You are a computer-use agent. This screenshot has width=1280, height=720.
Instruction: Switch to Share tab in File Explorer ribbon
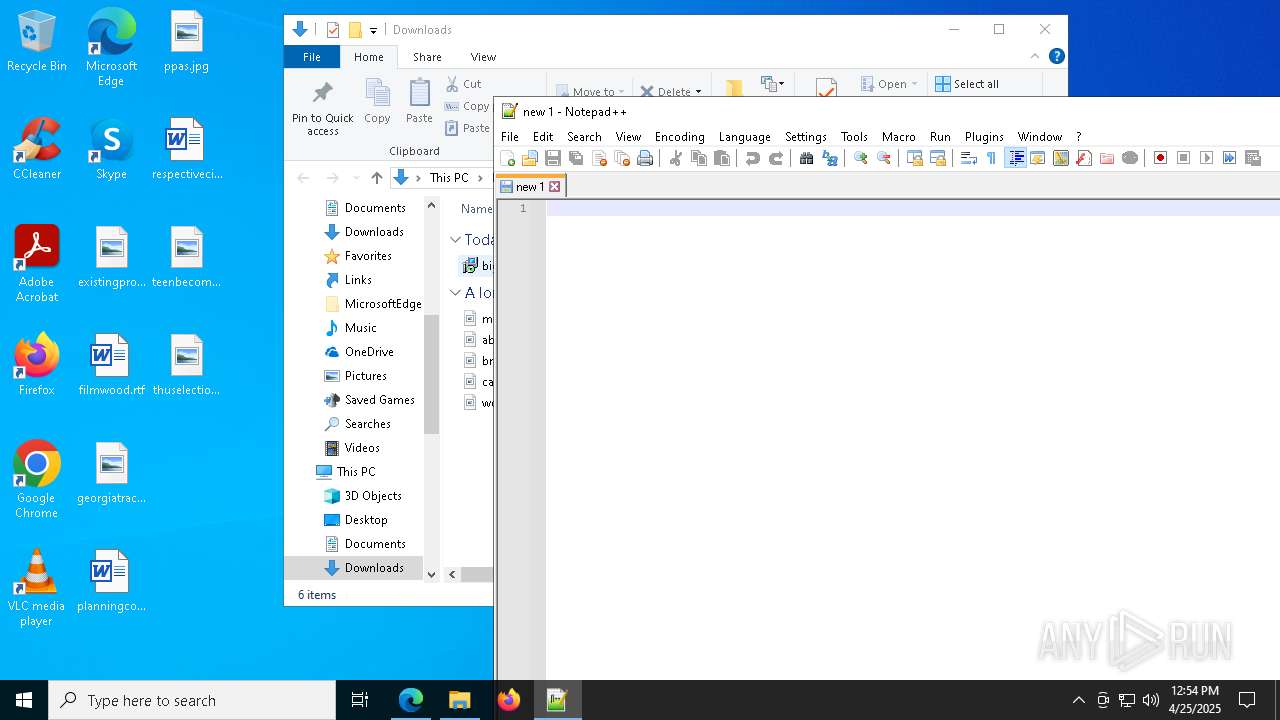pyautogui.click(x=427, y=57)
